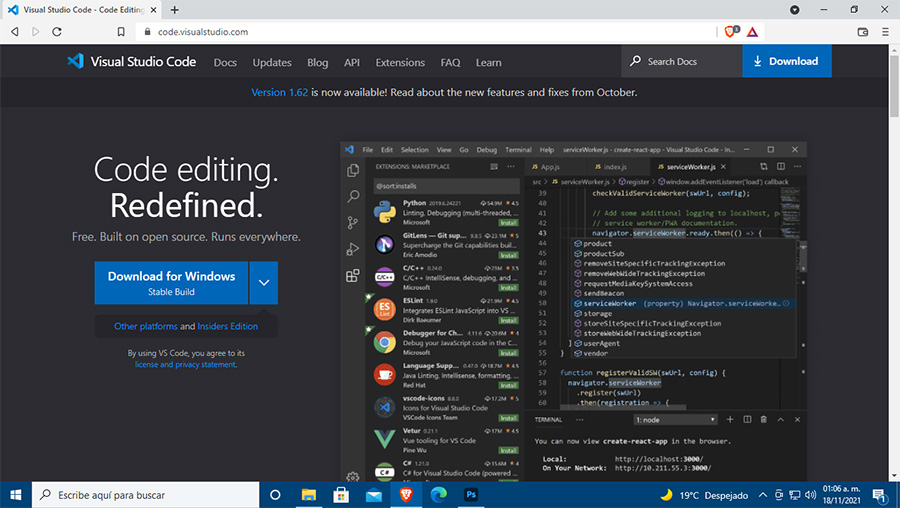Viewport: 900px width, 508px height.
Task: Open the Brave wallet icon
Action: tap(863, 32)
